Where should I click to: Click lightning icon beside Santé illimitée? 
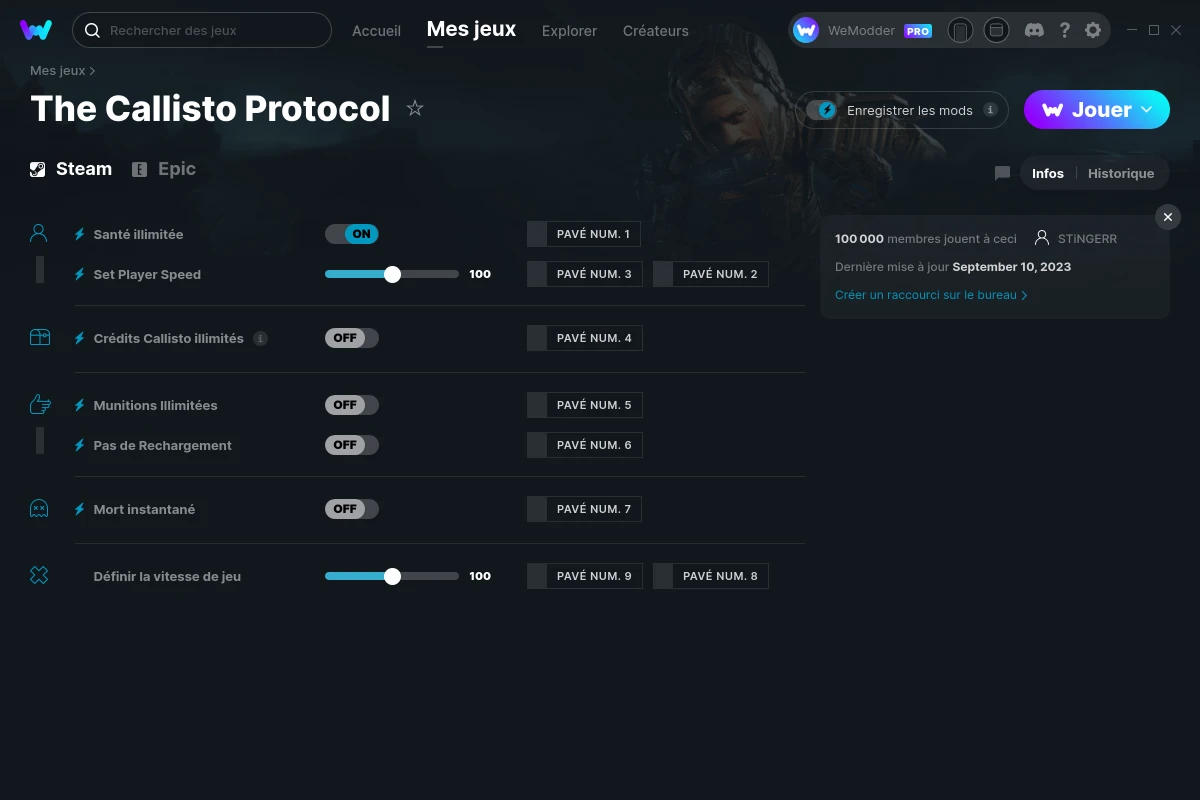pyautogui.click(x=79, y=234)
